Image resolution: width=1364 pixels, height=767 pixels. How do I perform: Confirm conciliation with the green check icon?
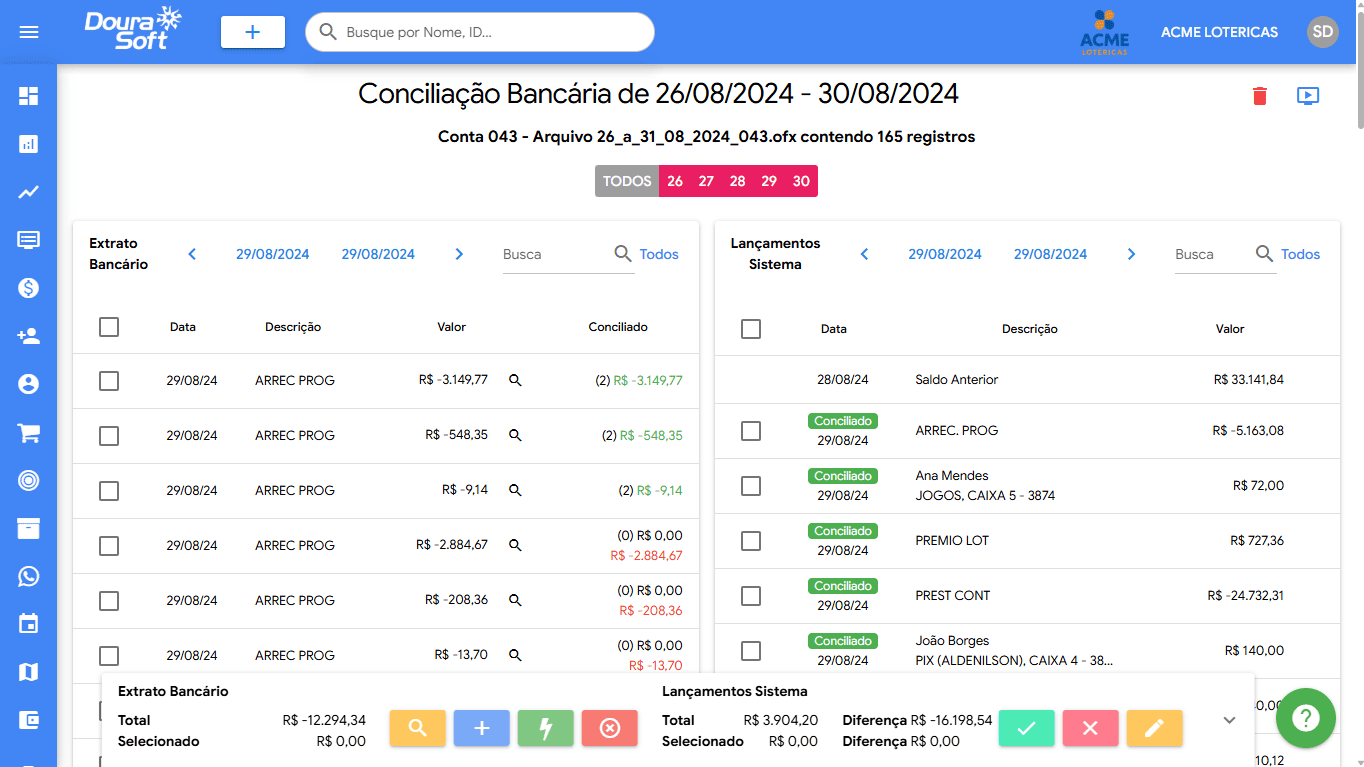[1026, 728]
